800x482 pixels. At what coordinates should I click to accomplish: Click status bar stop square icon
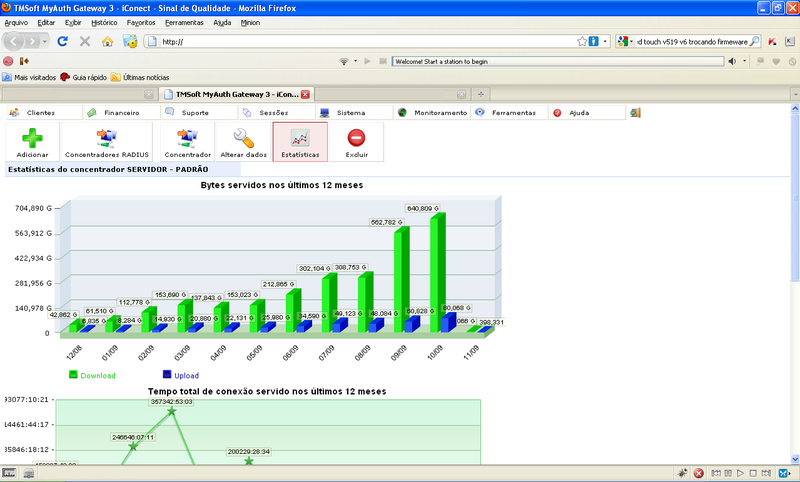coord(753,473)
